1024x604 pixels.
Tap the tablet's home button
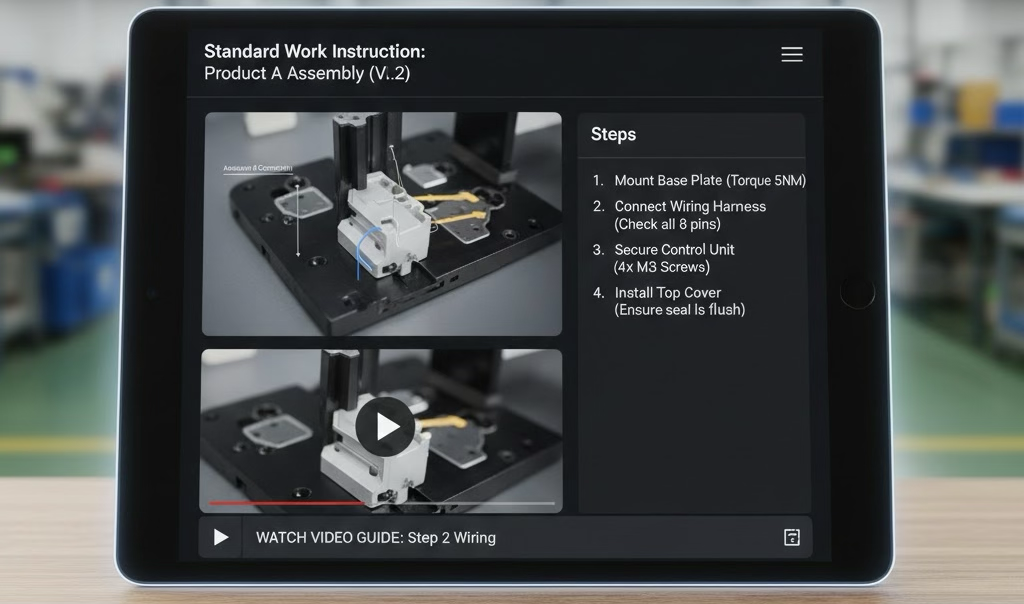pyautogui.click(x=857, y=291)
